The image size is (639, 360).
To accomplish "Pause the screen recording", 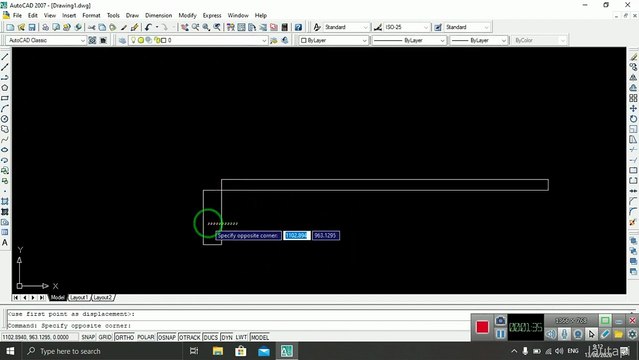I will pyautogui.click(x=500, y=334).
